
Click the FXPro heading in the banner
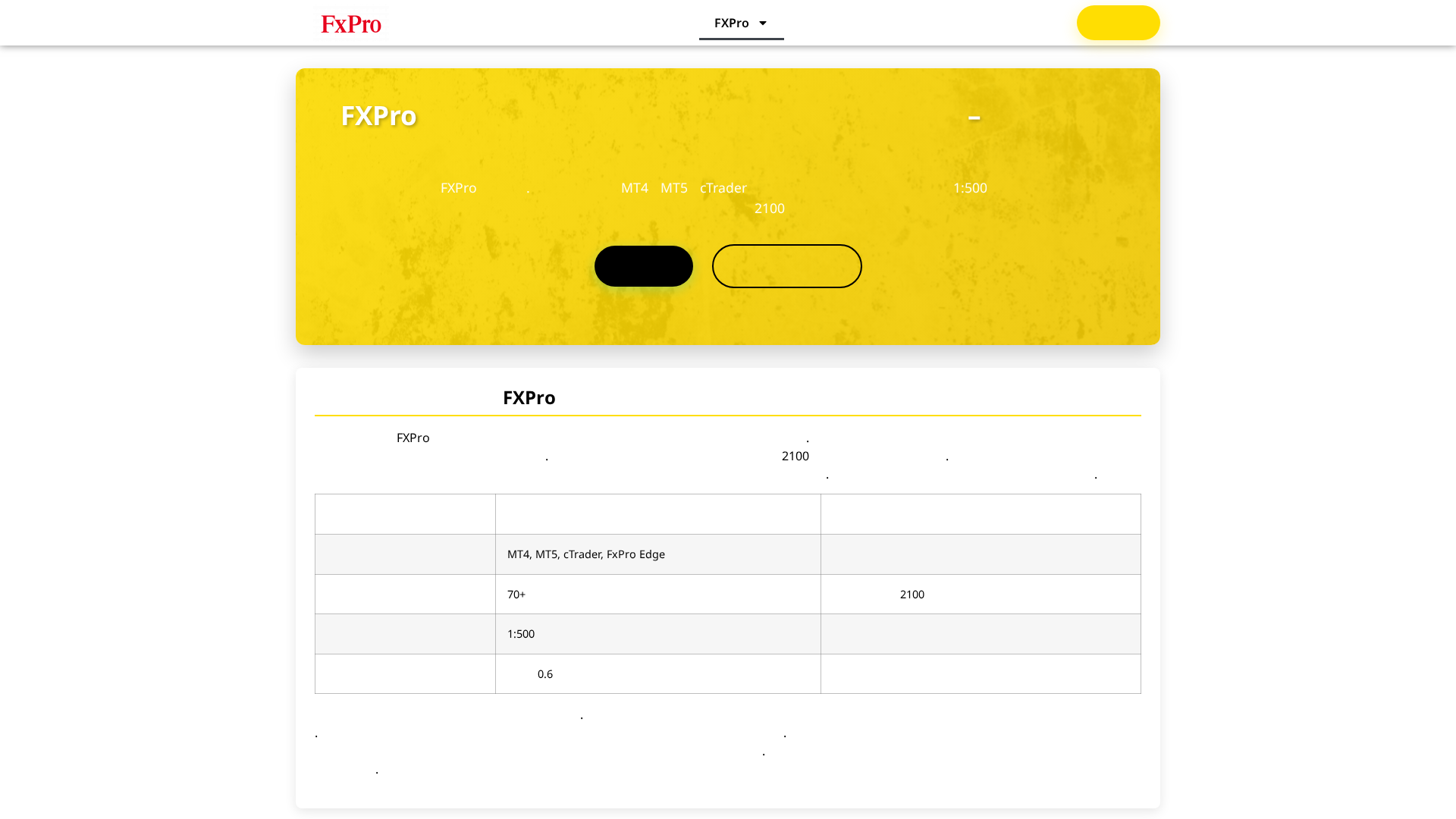pyautogui.click(x=378, y=116)
